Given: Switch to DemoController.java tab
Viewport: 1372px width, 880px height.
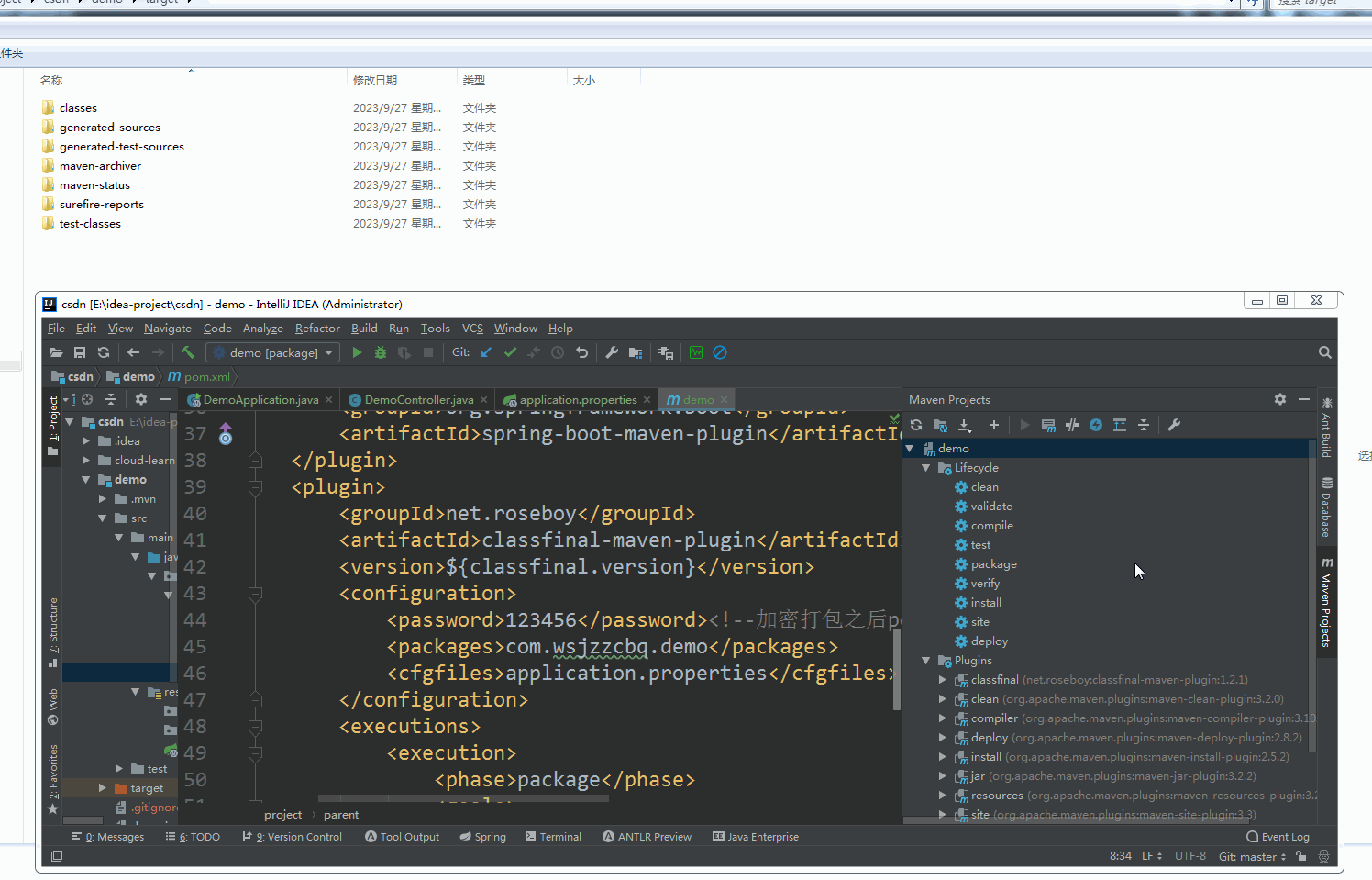Looking at the screenshot, I should point(418,400).
